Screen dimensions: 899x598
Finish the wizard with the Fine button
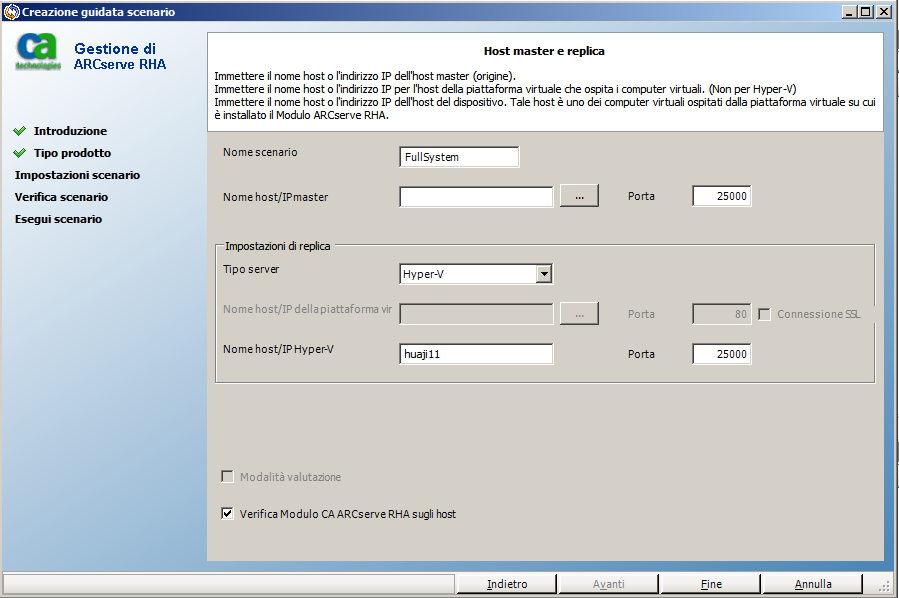pyautogui.click(x=711, y=584)
